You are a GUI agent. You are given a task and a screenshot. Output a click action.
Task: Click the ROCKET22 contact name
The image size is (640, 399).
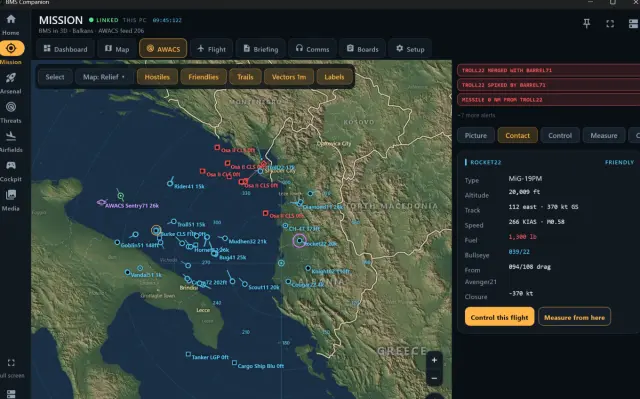click(486, 162)
